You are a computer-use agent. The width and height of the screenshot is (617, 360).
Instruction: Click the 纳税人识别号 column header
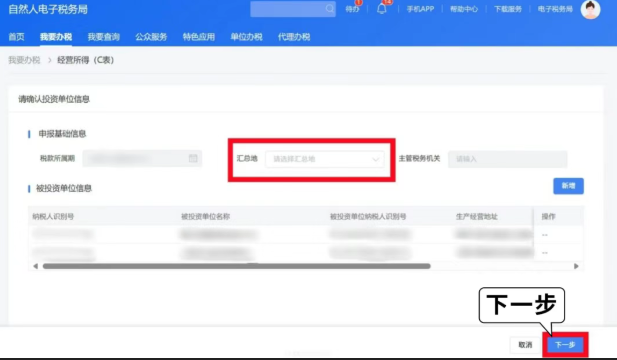(x=53, y=216)
